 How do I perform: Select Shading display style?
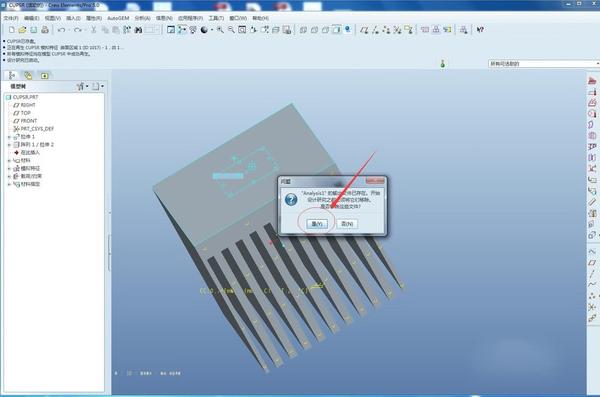pyautogui.click(x=336, y=29)
